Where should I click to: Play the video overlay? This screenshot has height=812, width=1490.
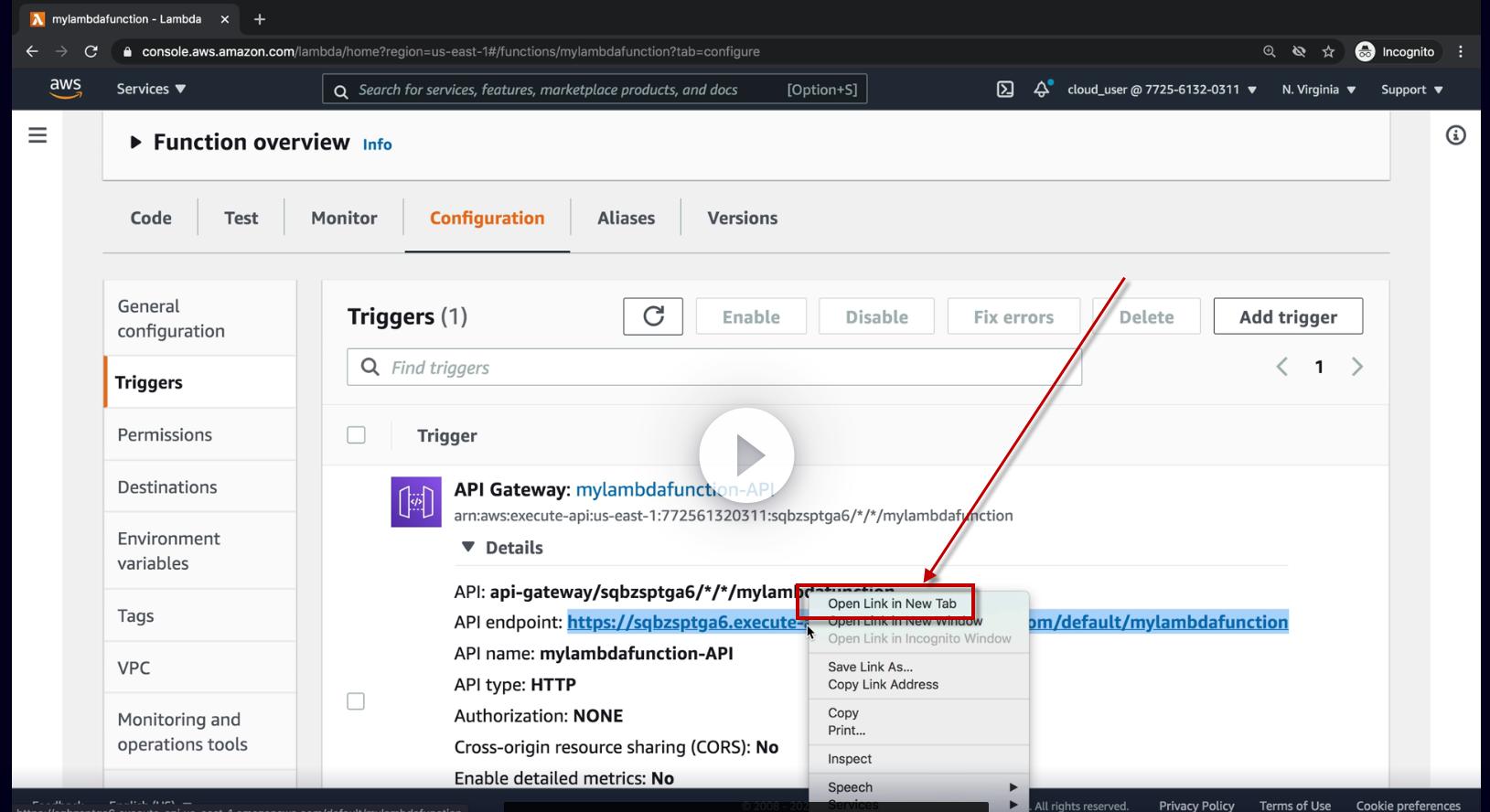pyautogui.click(x=746, y=455)
